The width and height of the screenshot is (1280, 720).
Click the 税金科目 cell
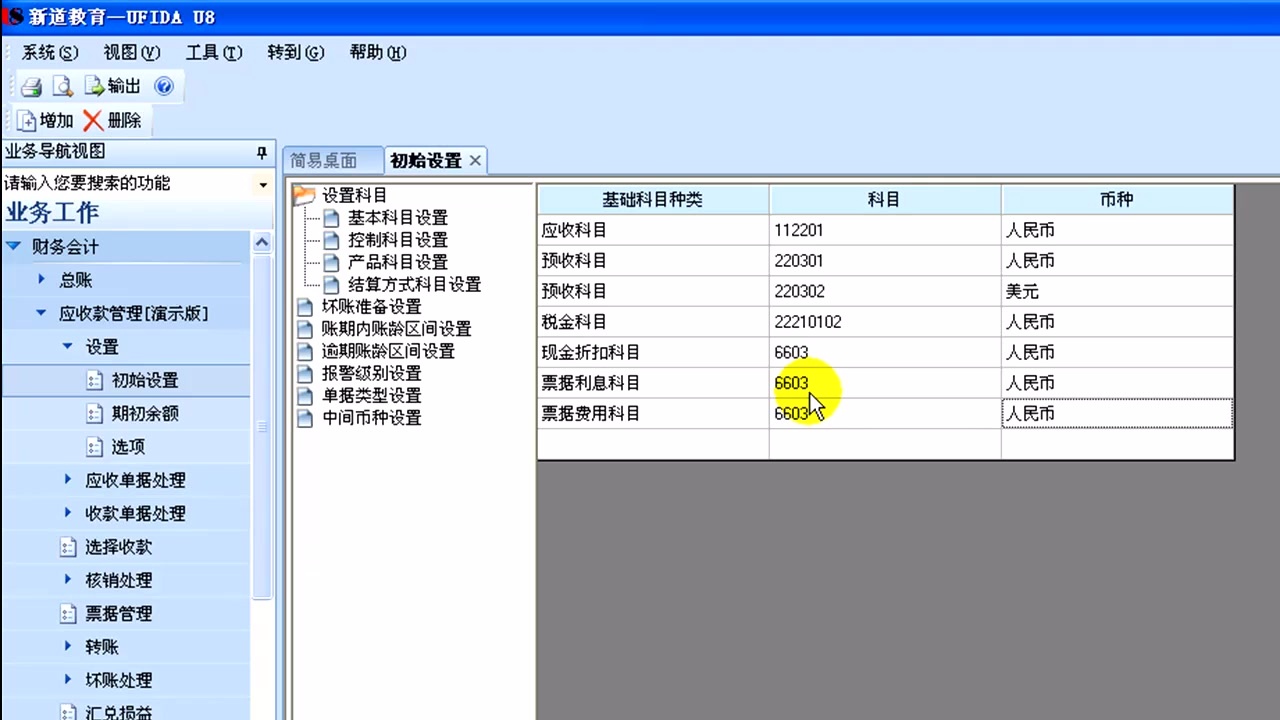(x=653, y=322)
